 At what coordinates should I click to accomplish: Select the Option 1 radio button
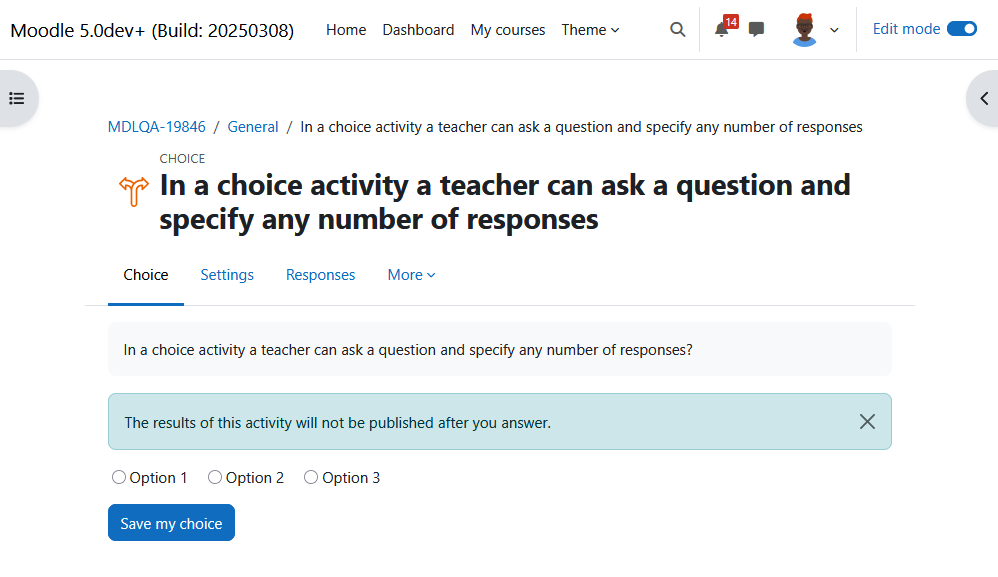[118, 477]
